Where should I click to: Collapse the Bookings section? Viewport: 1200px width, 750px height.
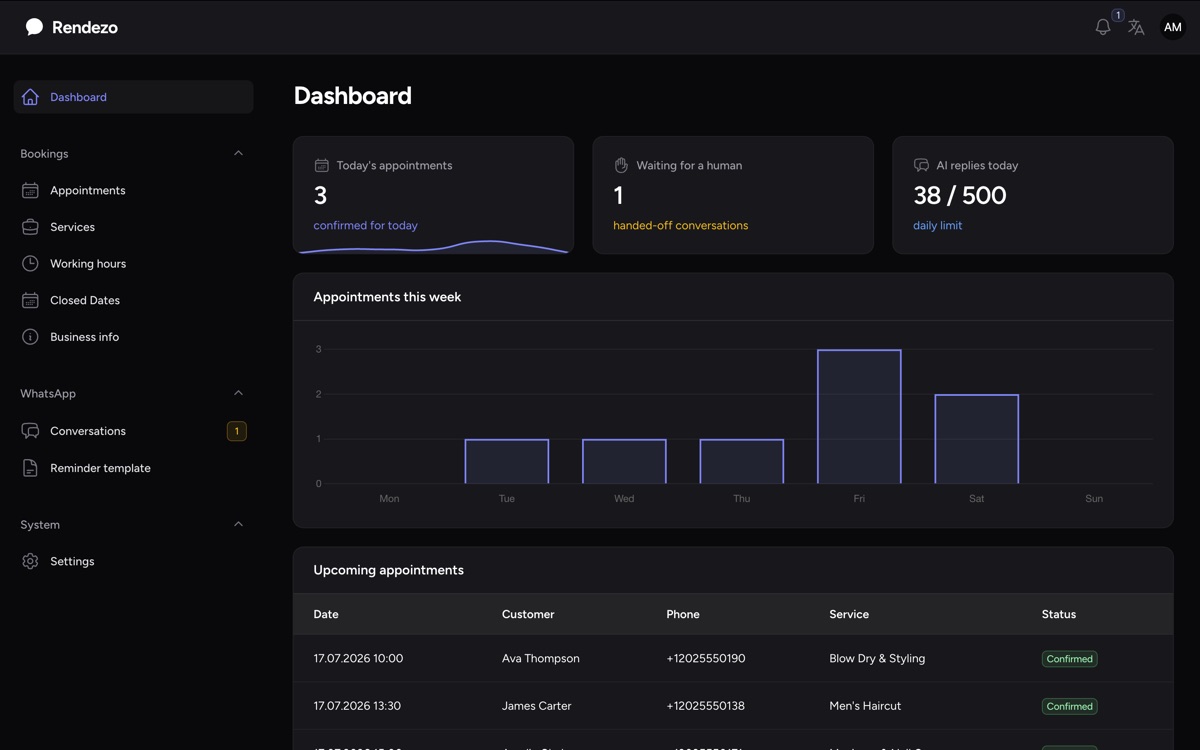coord(238,153)
